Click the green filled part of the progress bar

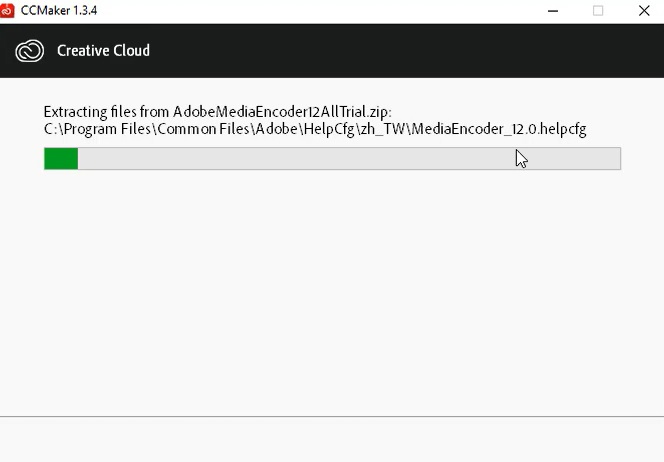tap(61, 158)
